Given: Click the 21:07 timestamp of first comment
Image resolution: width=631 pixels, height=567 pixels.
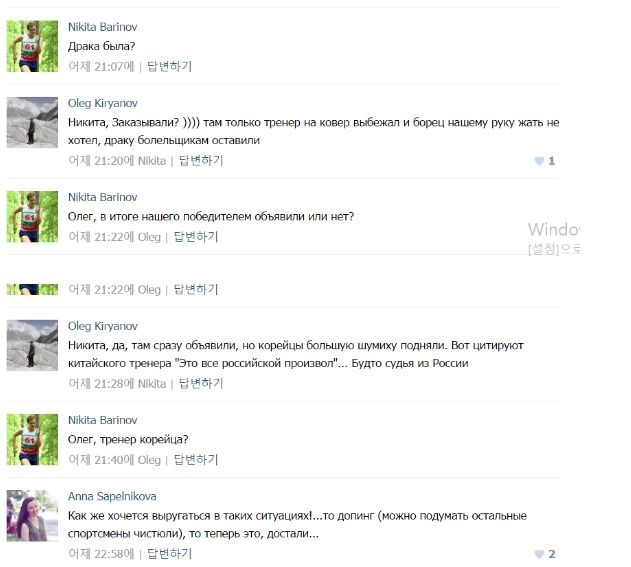Looking at the screenshot, I should [x=101, y=66].
